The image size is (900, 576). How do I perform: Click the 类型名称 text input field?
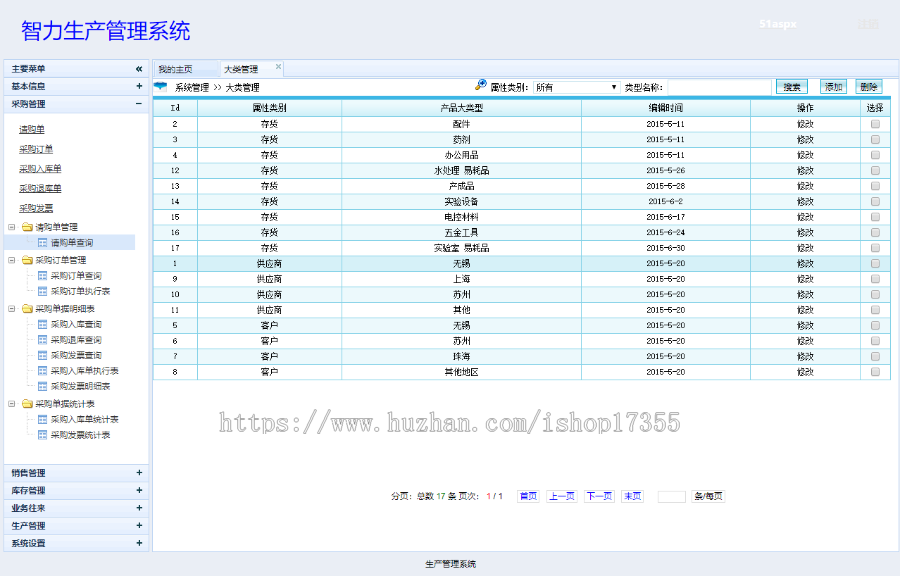pyautogui.click(x=718, y=88)
